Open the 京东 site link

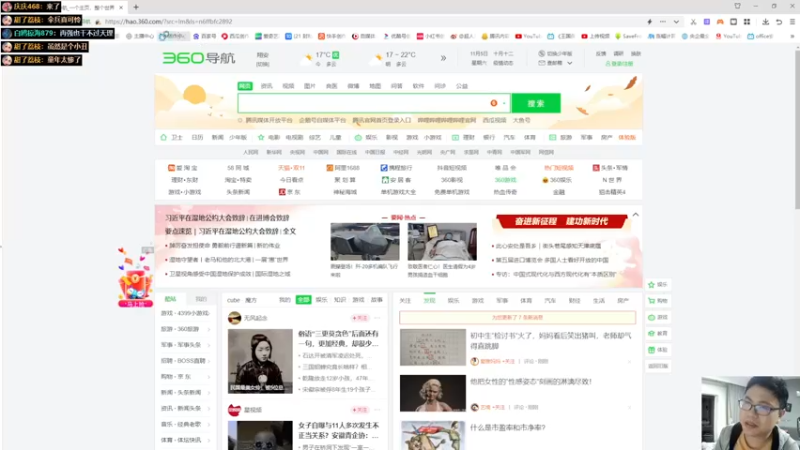tap(289, 192)
